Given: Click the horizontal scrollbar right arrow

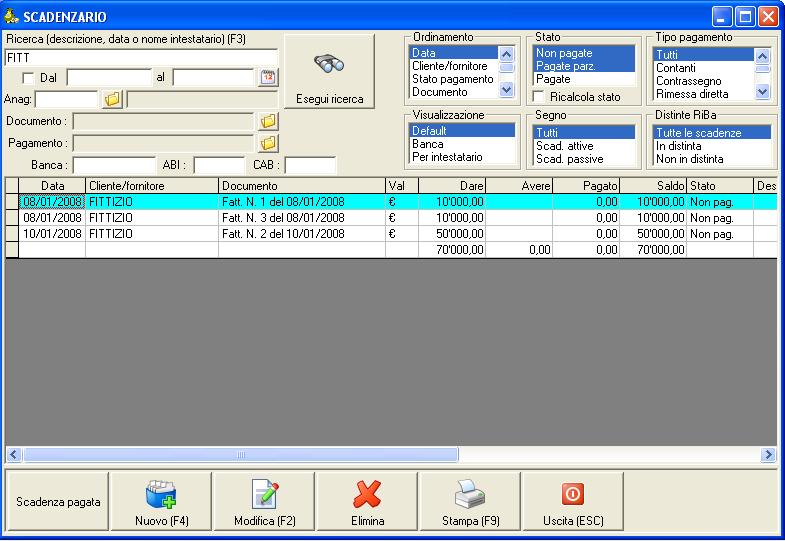Looking at the screenshot, I should (x=768, y=454).
